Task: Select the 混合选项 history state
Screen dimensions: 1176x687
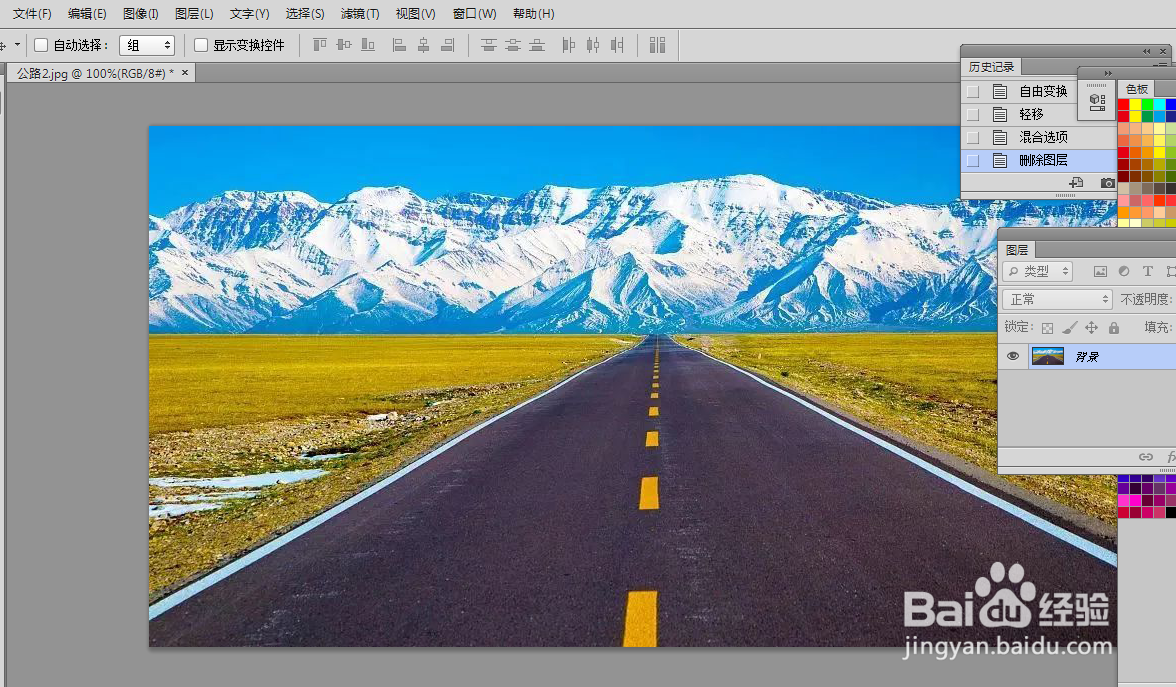Action: pyautogui.click(x=1039, y=138)
